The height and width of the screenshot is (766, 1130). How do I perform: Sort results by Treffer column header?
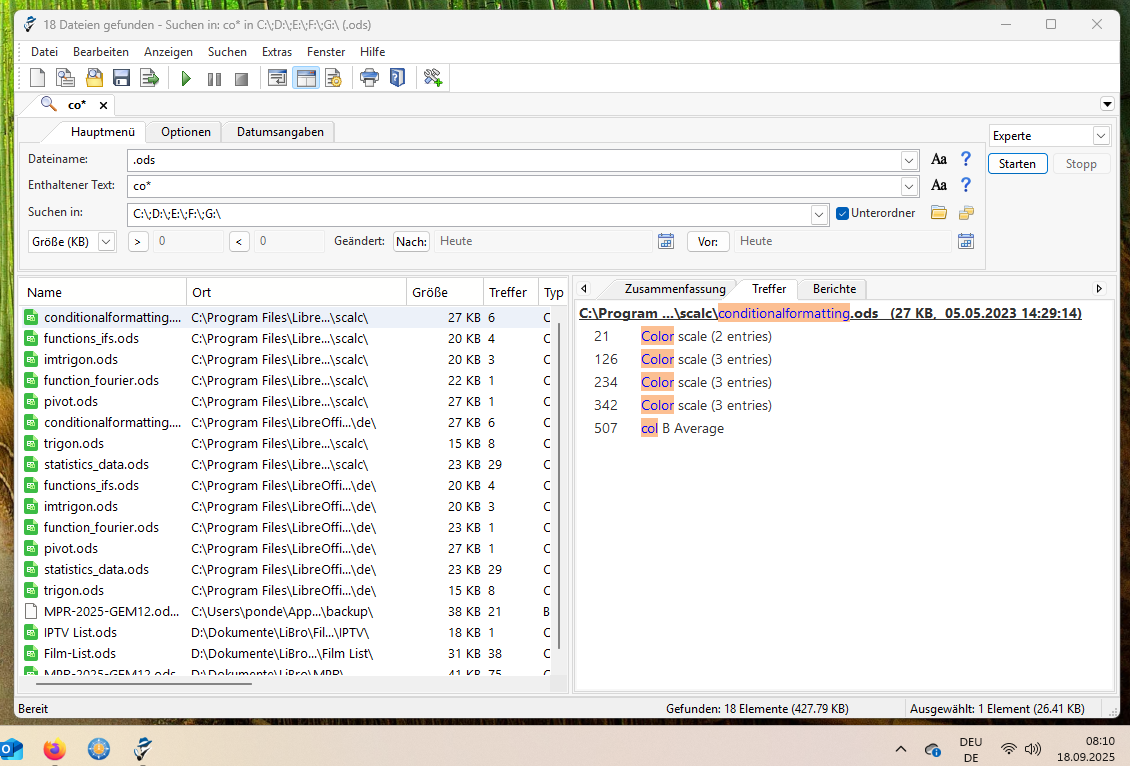pos(510,293)
